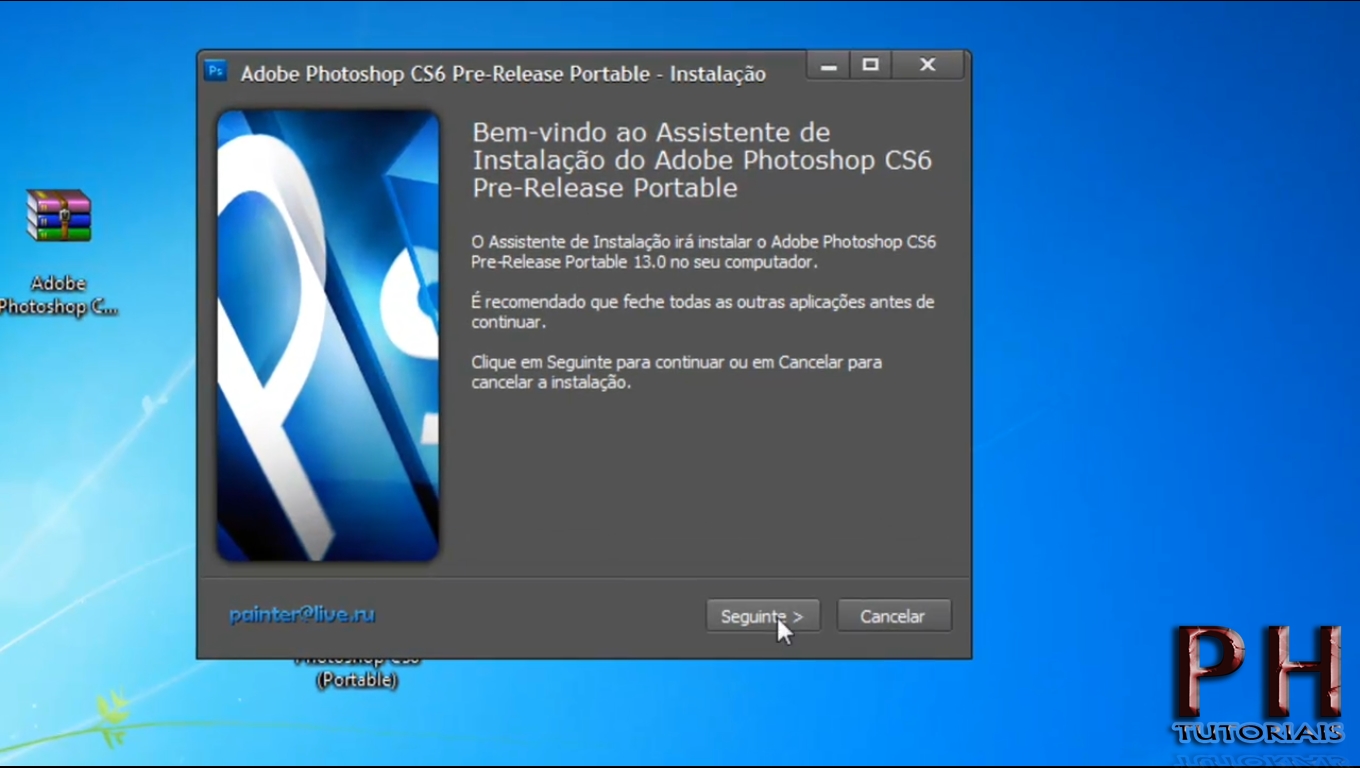The image size is (1360, 768).
Task: Cancel the installation with Cancelar
Action: coord(893,616)
